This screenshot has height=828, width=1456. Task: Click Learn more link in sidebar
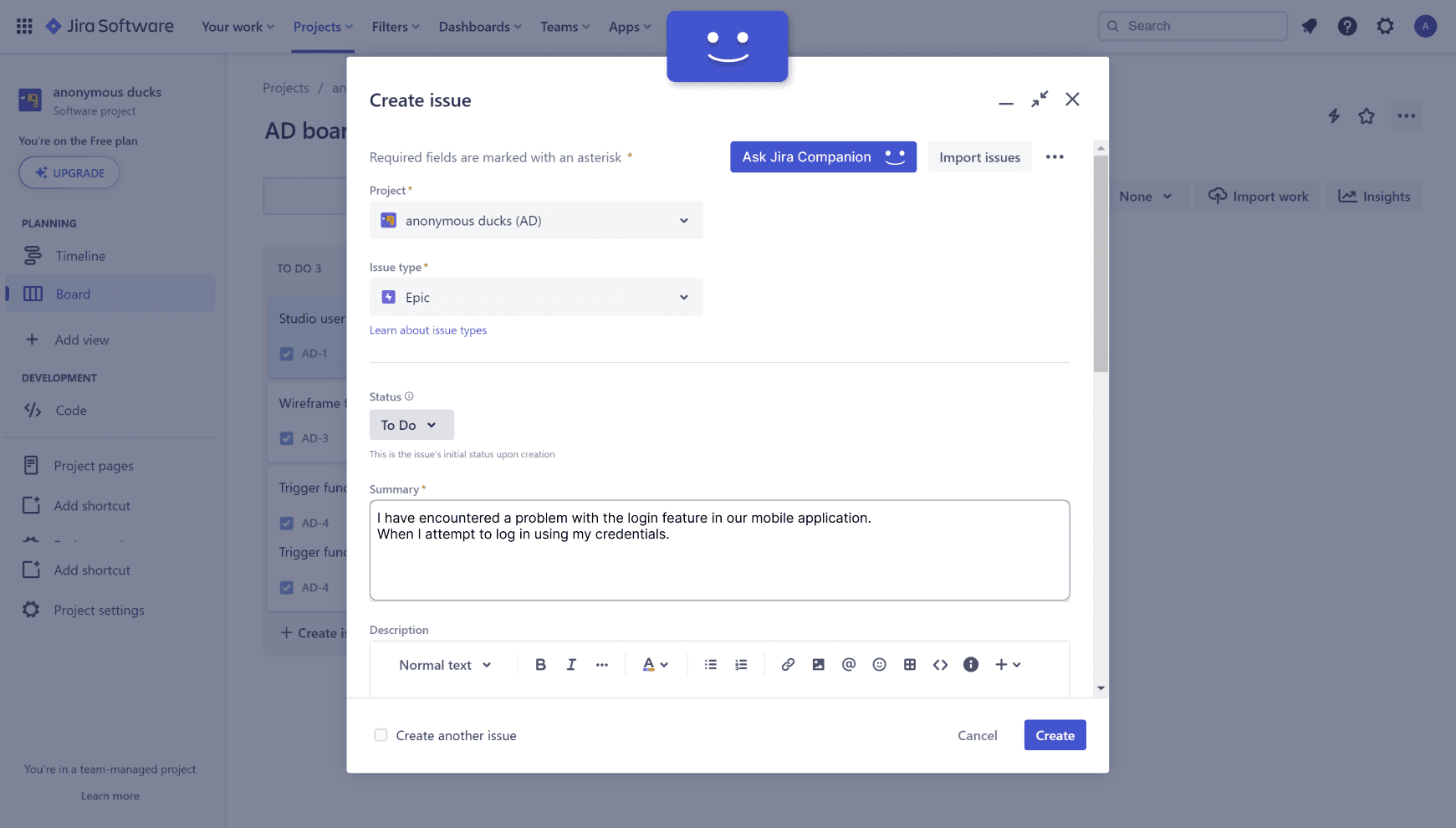(110, 796)
